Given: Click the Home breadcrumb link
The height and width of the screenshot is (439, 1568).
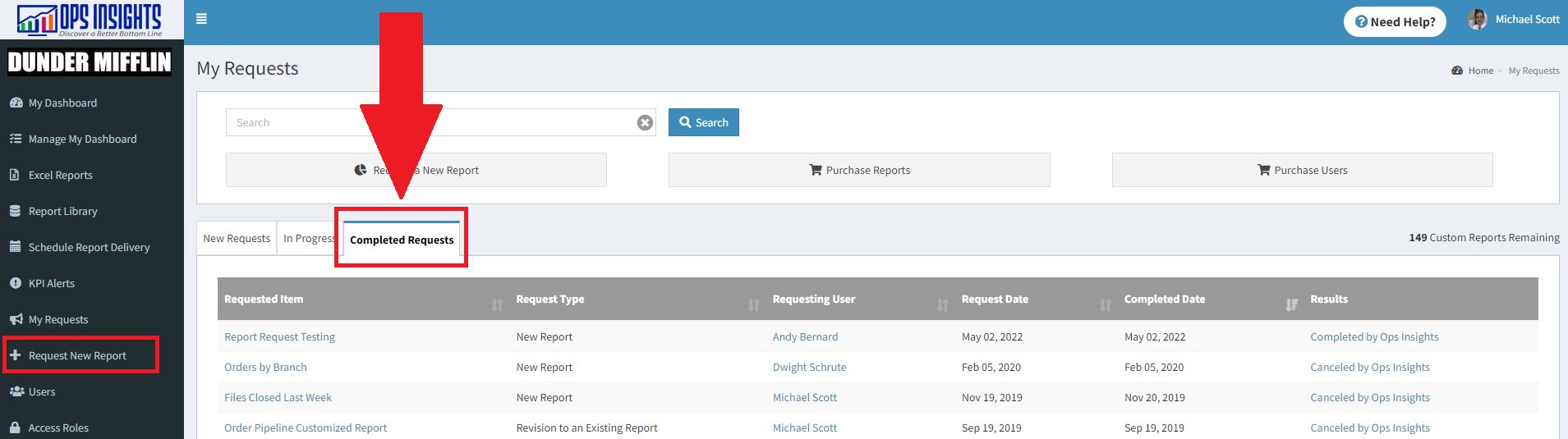Looking at the screenshot, I should click(x=1481, y=71).
